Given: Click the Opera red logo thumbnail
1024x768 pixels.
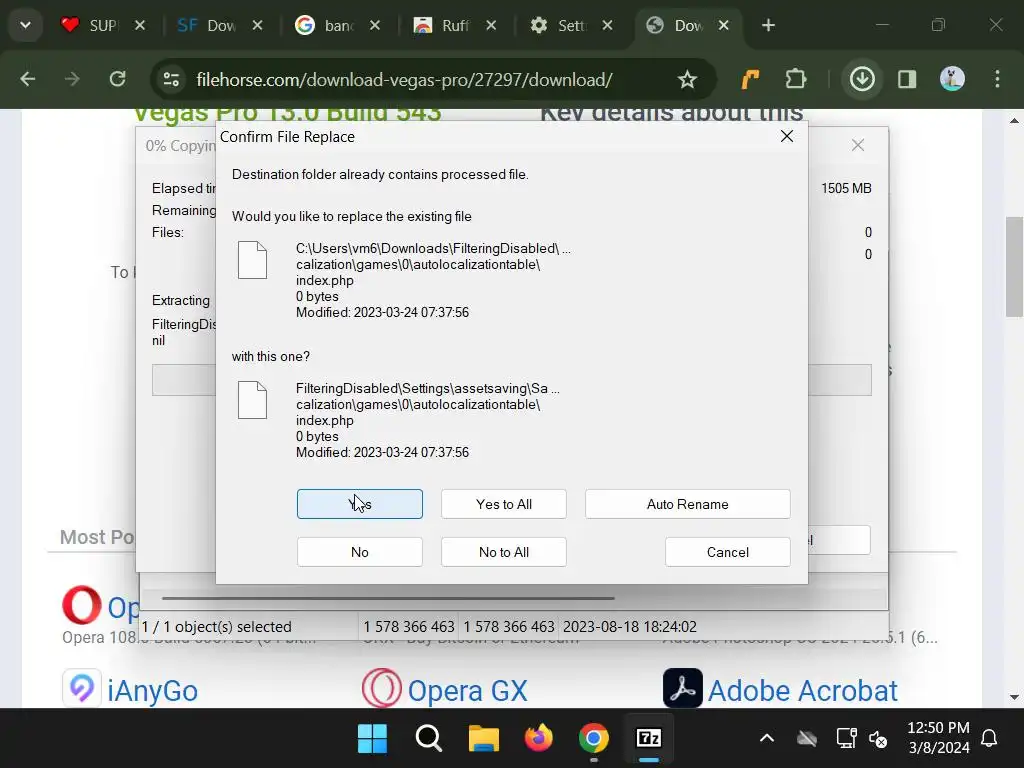Looking at the screenshot, I should tap(82, 605).
